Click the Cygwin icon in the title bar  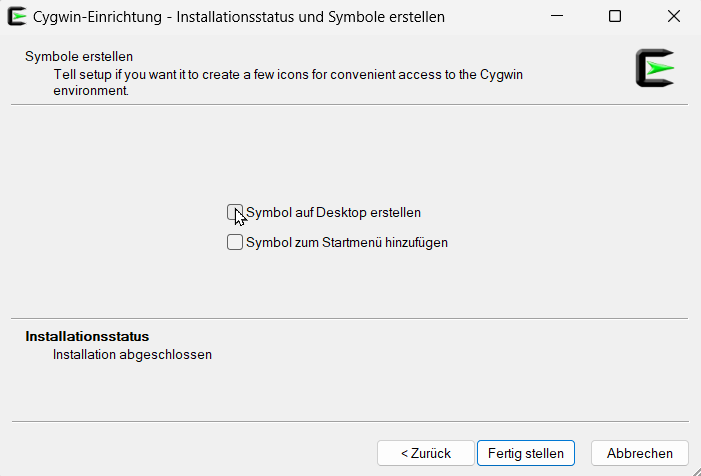point(16,17)
